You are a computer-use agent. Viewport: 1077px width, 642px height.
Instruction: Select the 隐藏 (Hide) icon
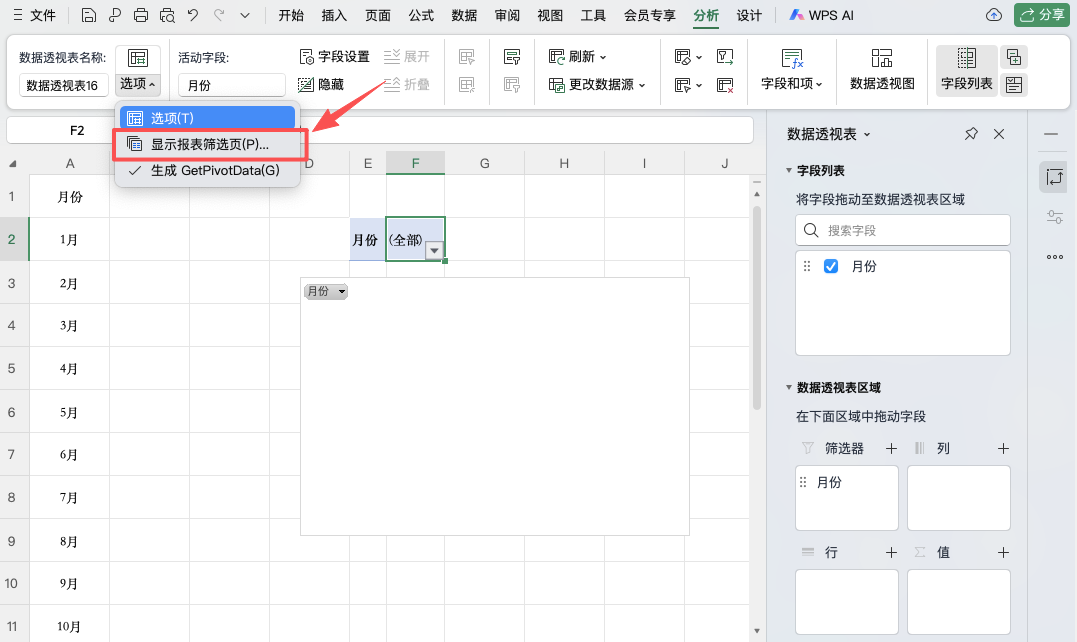tap(306, 84)
